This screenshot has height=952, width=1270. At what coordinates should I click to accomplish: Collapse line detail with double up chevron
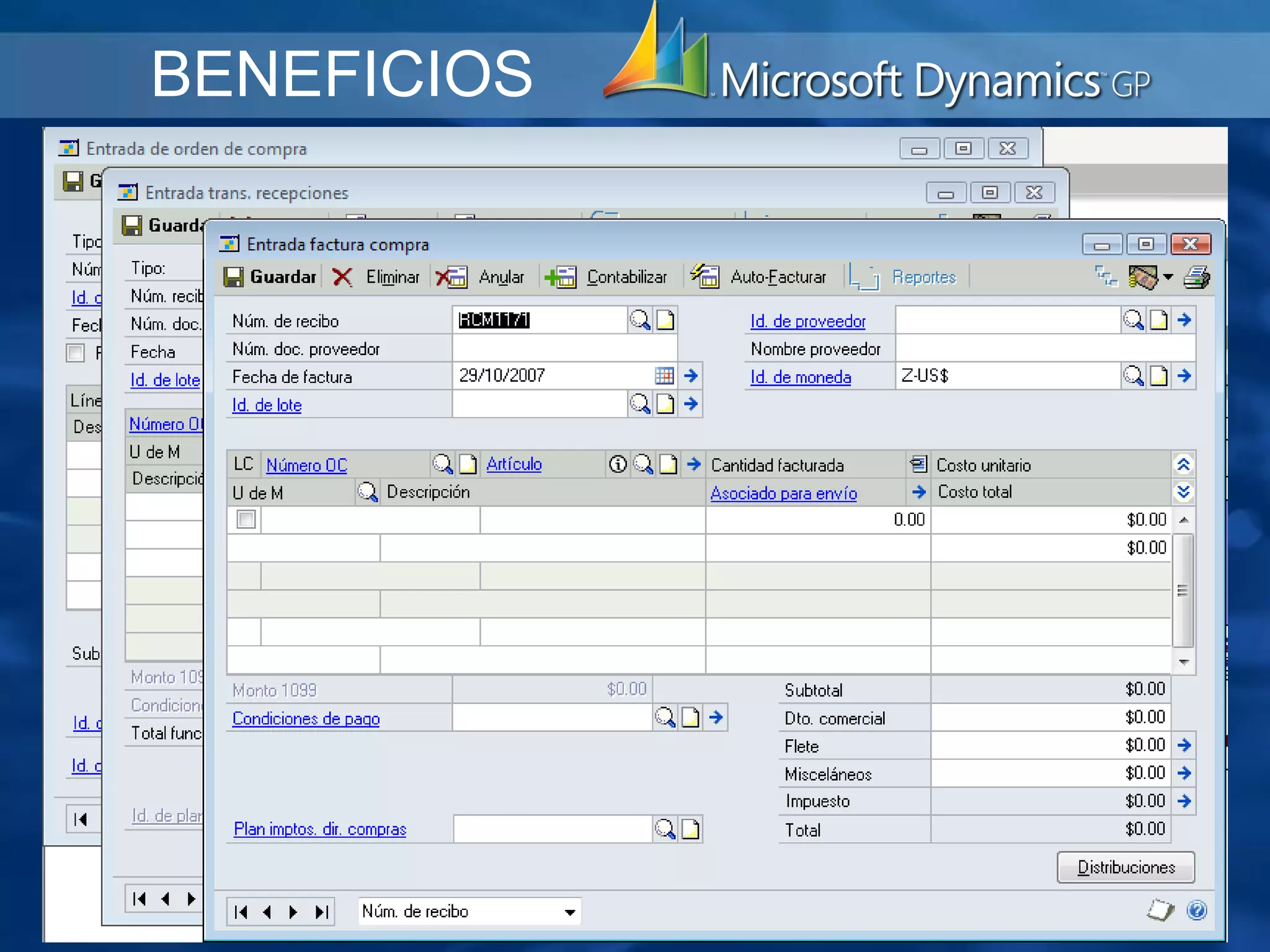pyautogui.click(x=1183, y=464)
